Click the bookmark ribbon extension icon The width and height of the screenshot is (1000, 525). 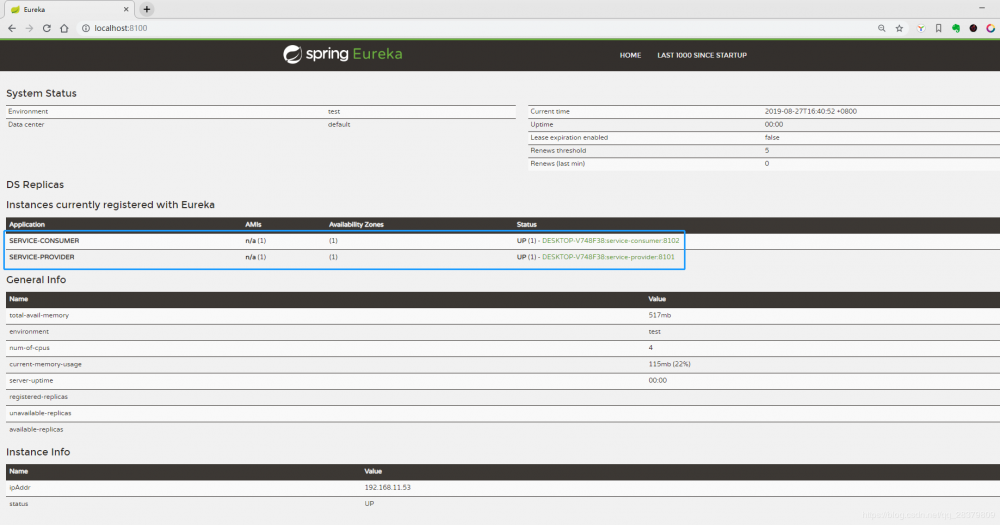coord(938,28)
